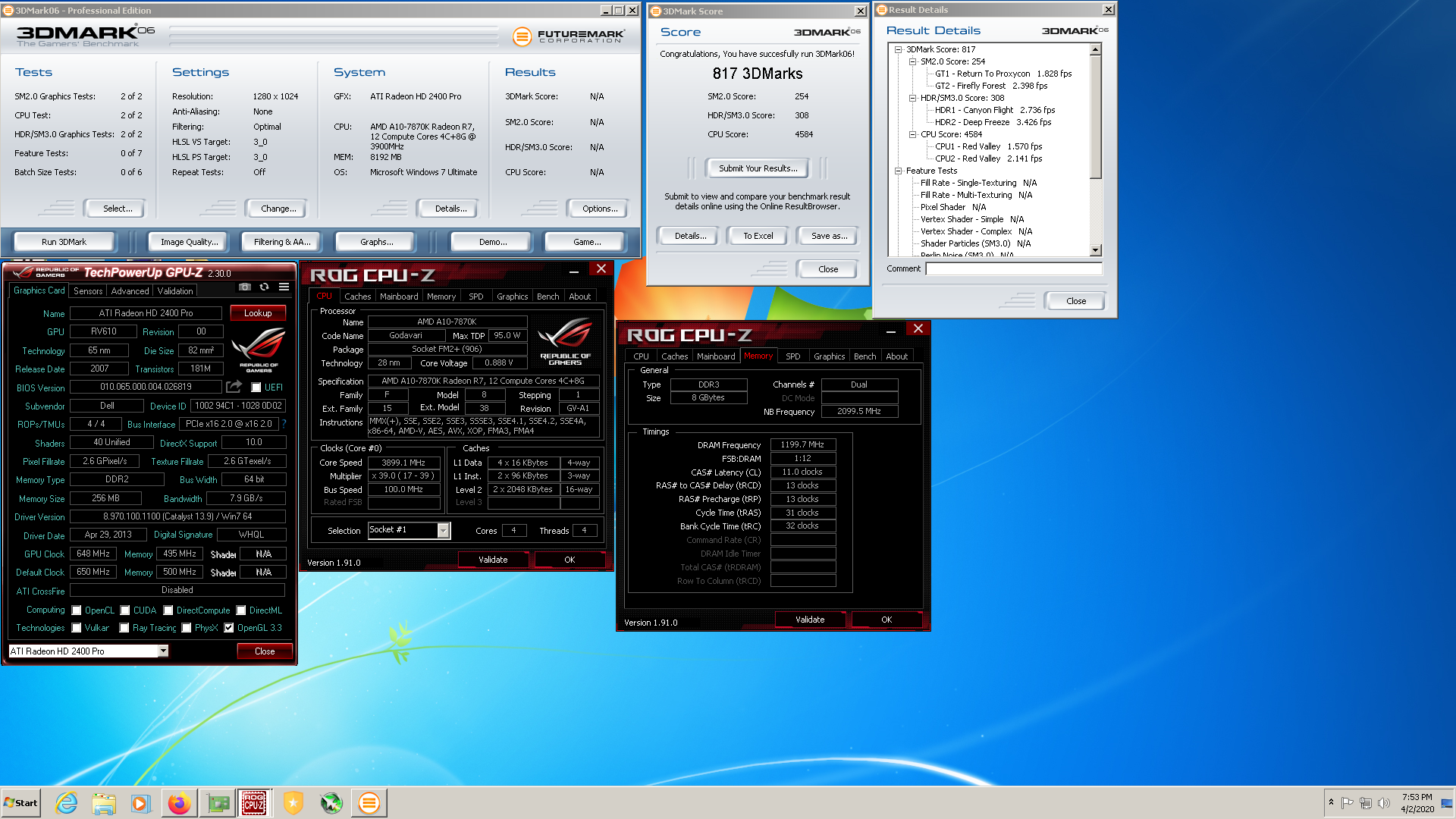1456x819 pixels.
Task: Click the Result Details scrollbar up arrow
Action: click(1095, 50)
